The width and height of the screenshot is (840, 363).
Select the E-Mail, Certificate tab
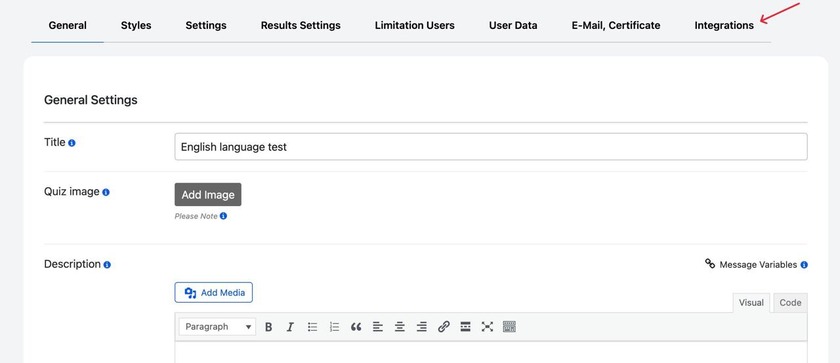pos(616,25)
